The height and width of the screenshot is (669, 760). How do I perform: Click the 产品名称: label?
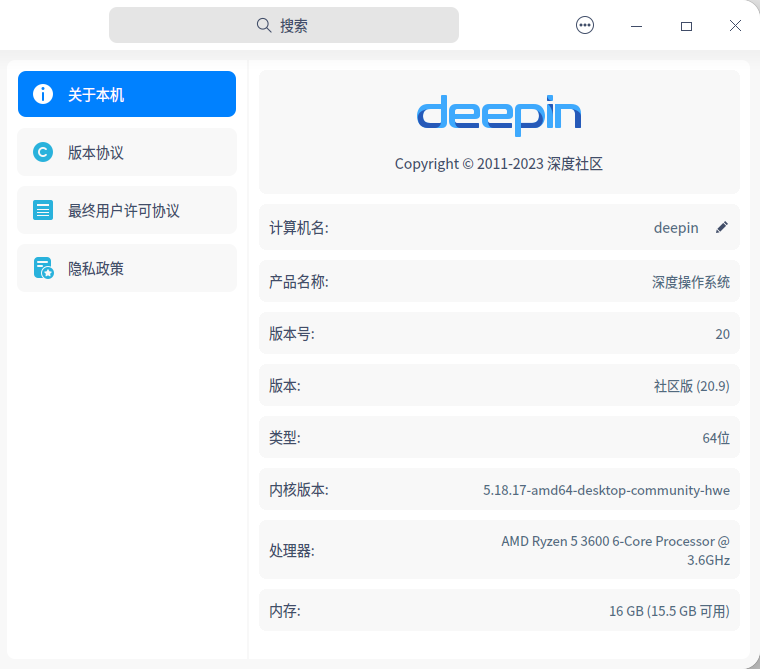click(299, 282)
